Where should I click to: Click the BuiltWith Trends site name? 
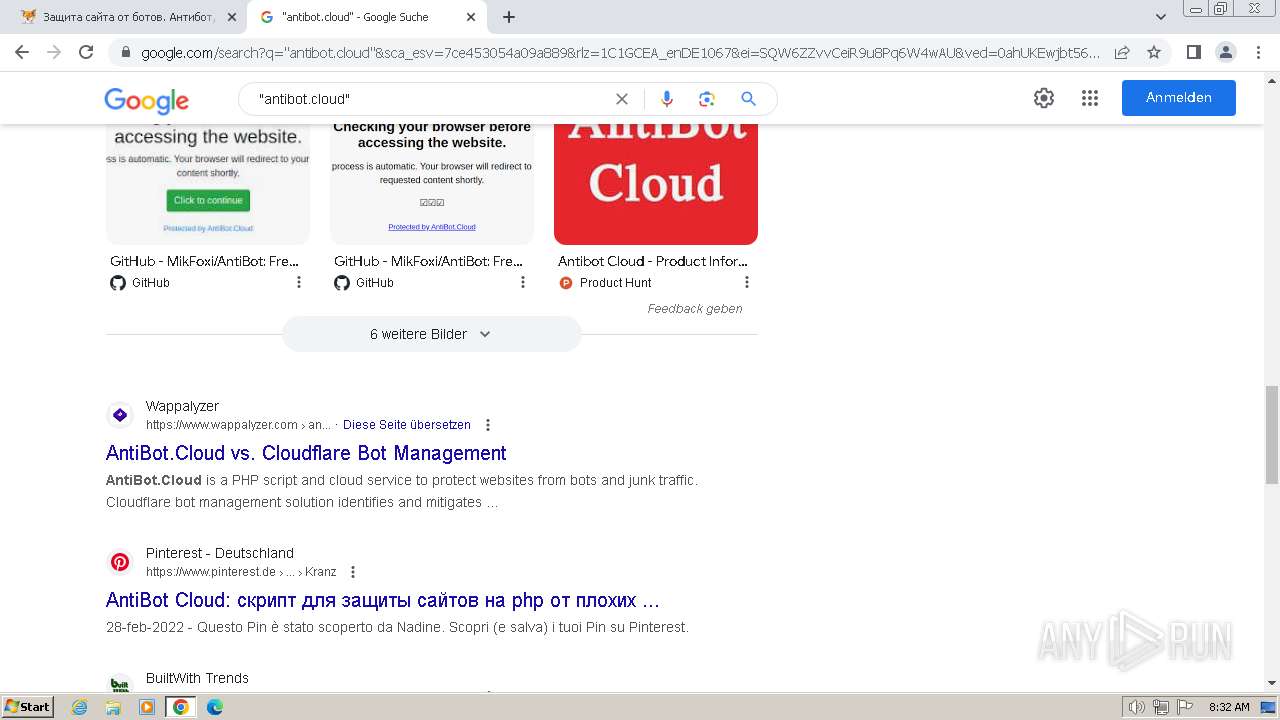click(197, 678)
